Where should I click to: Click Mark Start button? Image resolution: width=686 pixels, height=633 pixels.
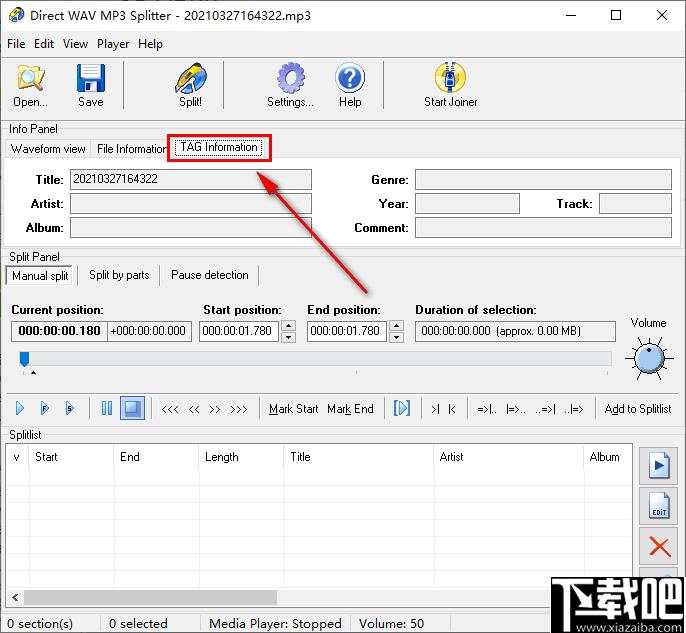pyautogui.click(x=294, y=409)
